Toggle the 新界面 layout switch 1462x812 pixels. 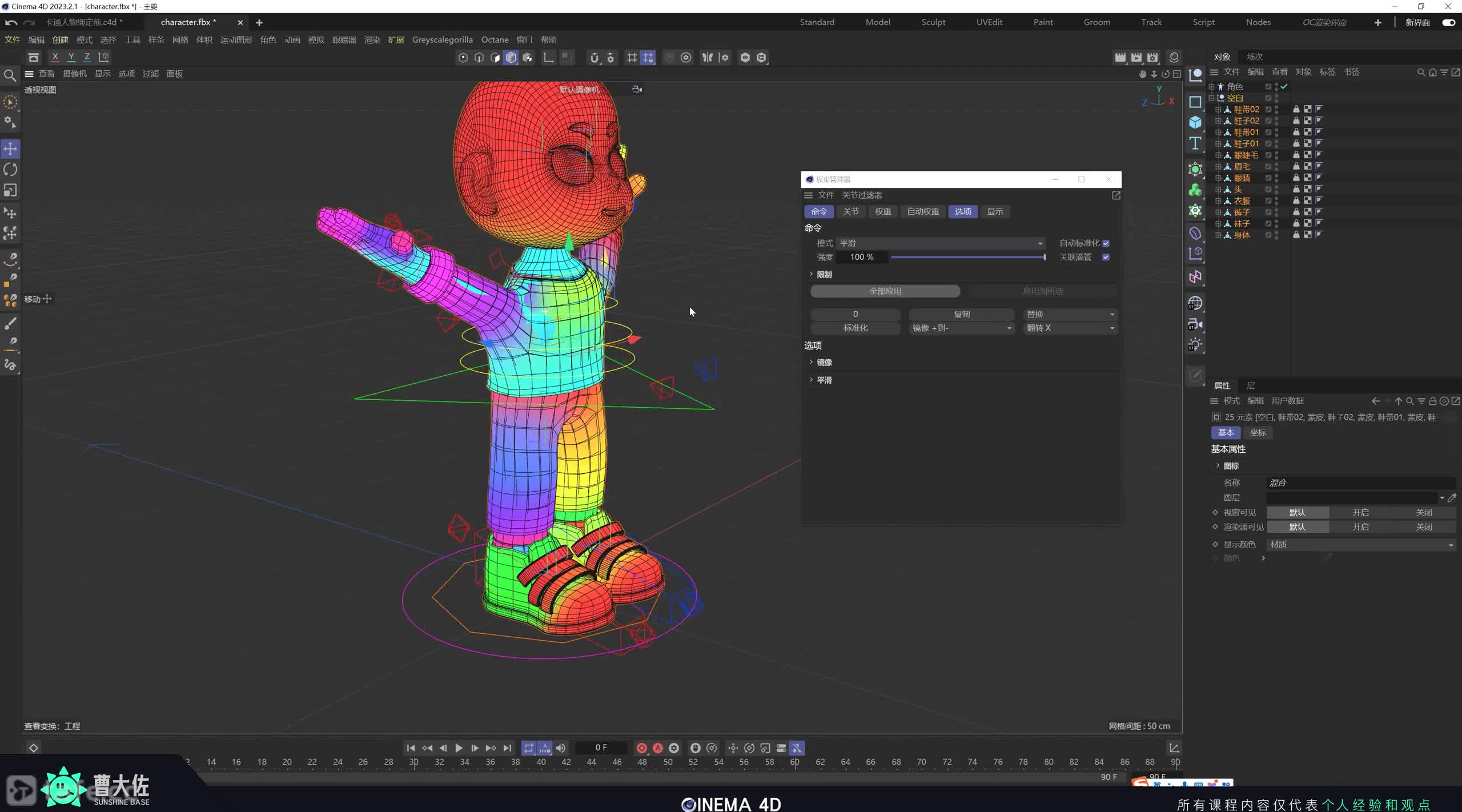[x=1448, y=22]
